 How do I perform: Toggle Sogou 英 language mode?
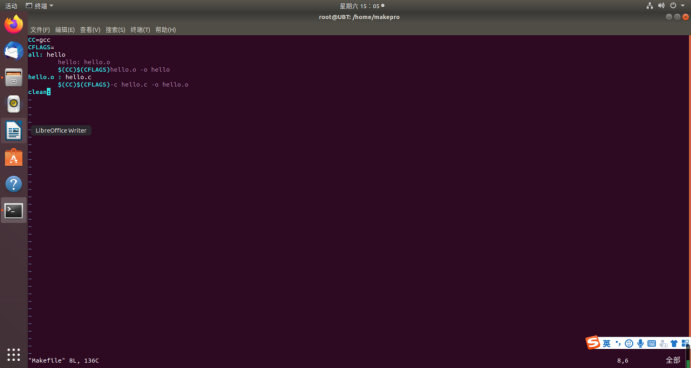pos(607,343)
